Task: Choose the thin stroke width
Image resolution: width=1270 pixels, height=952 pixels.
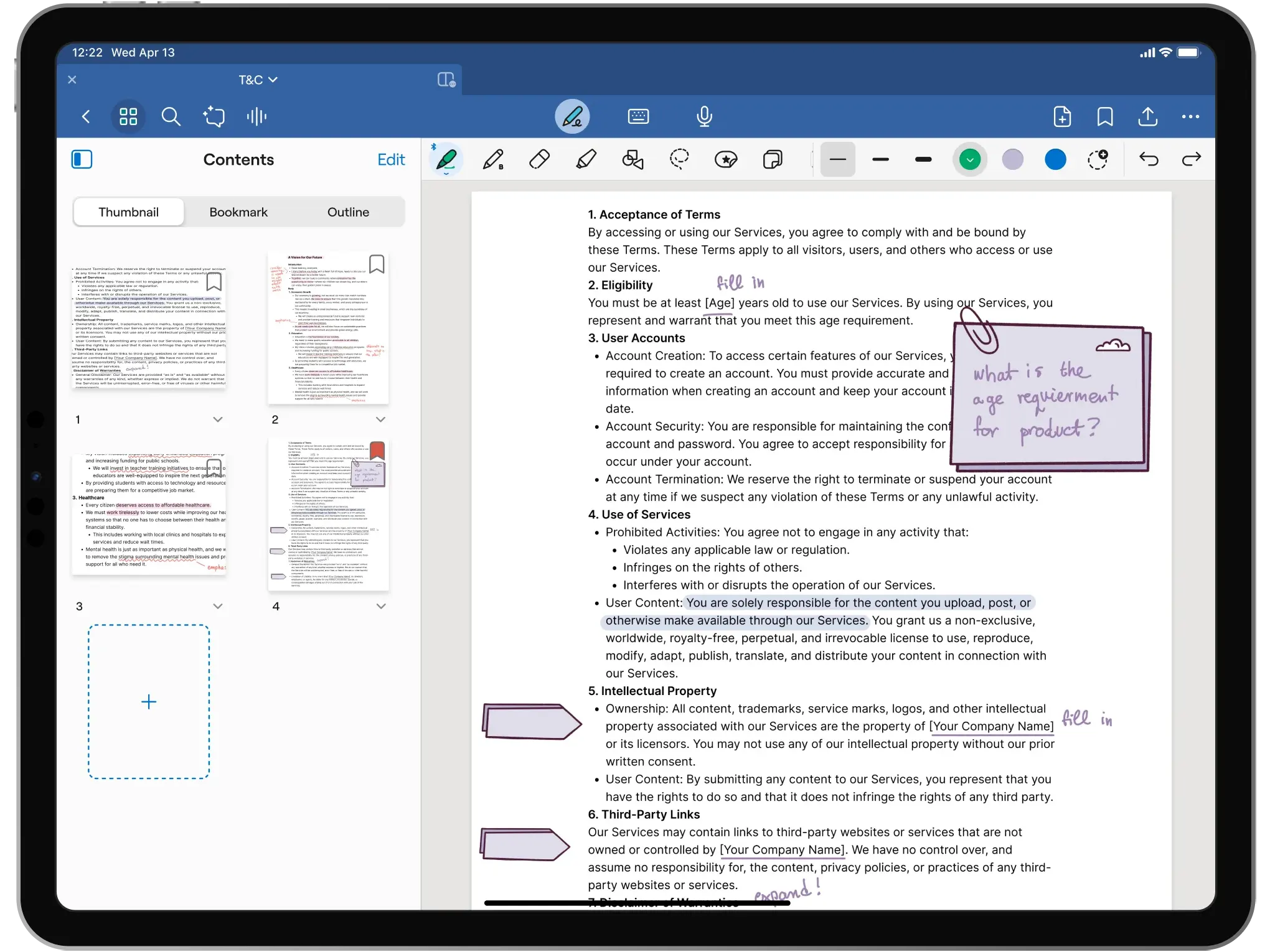Action: coord(838,160)
